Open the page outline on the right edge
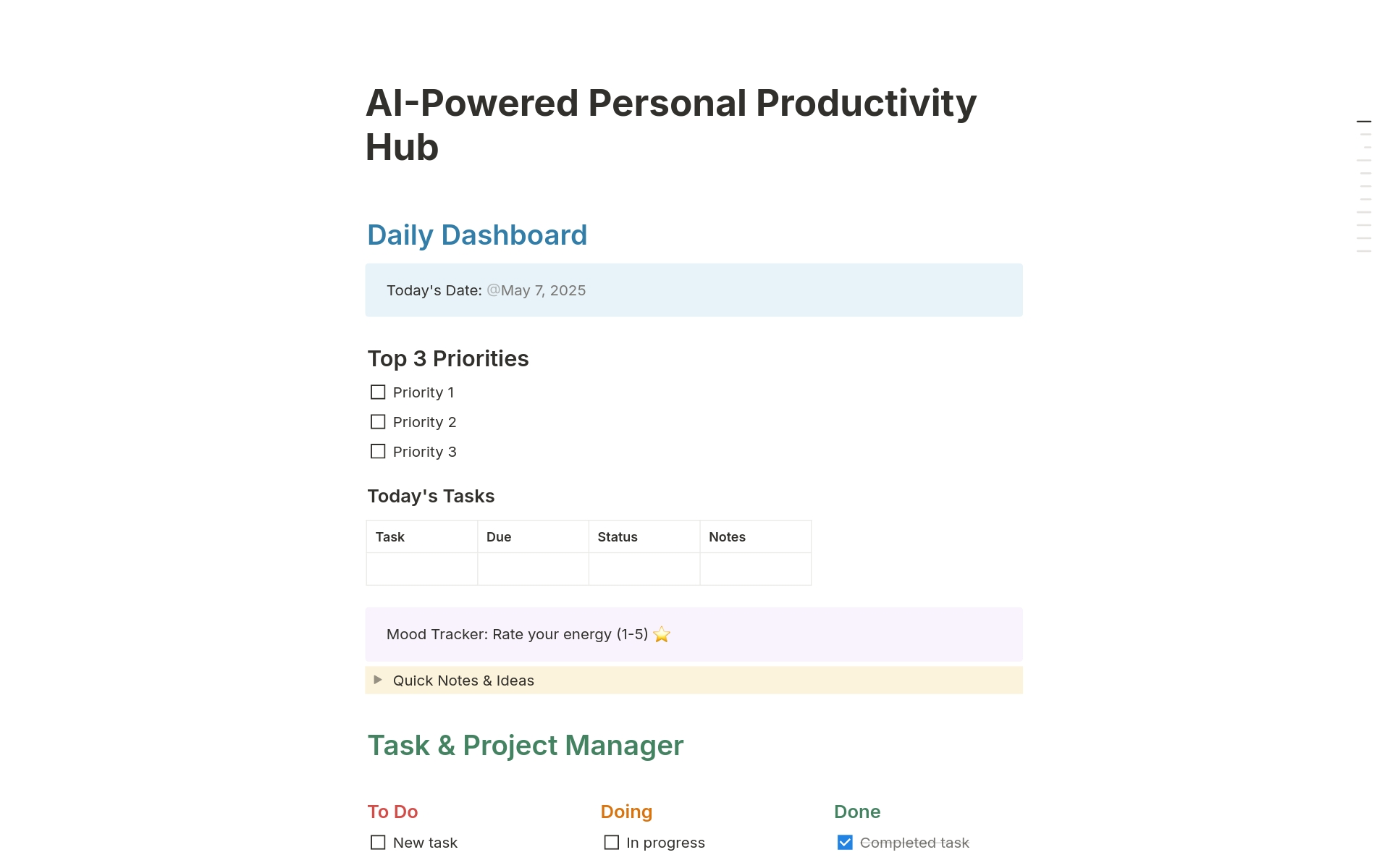 coord(1364,121)
